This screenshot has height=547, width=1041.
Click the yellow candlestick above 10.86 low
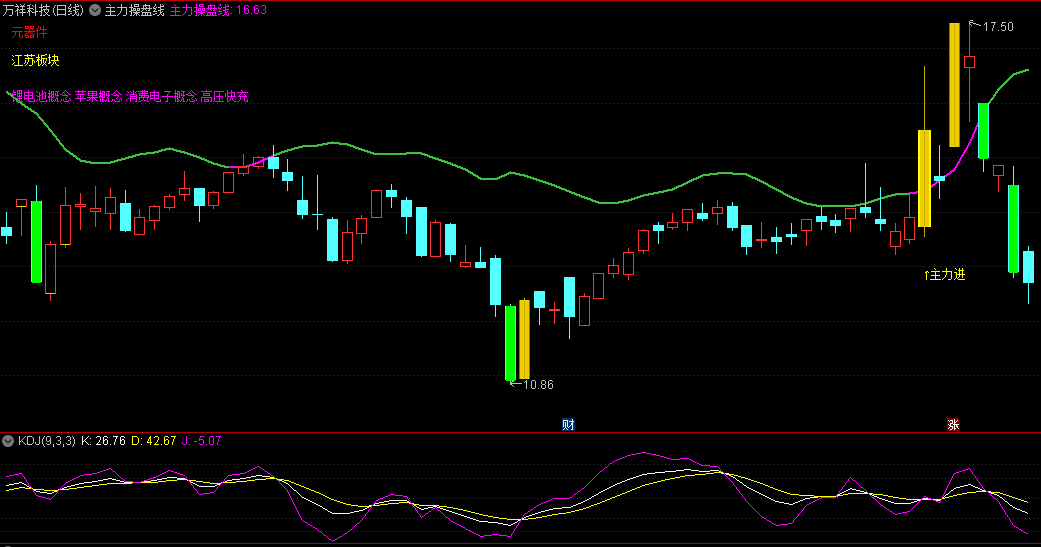[524, 339]
